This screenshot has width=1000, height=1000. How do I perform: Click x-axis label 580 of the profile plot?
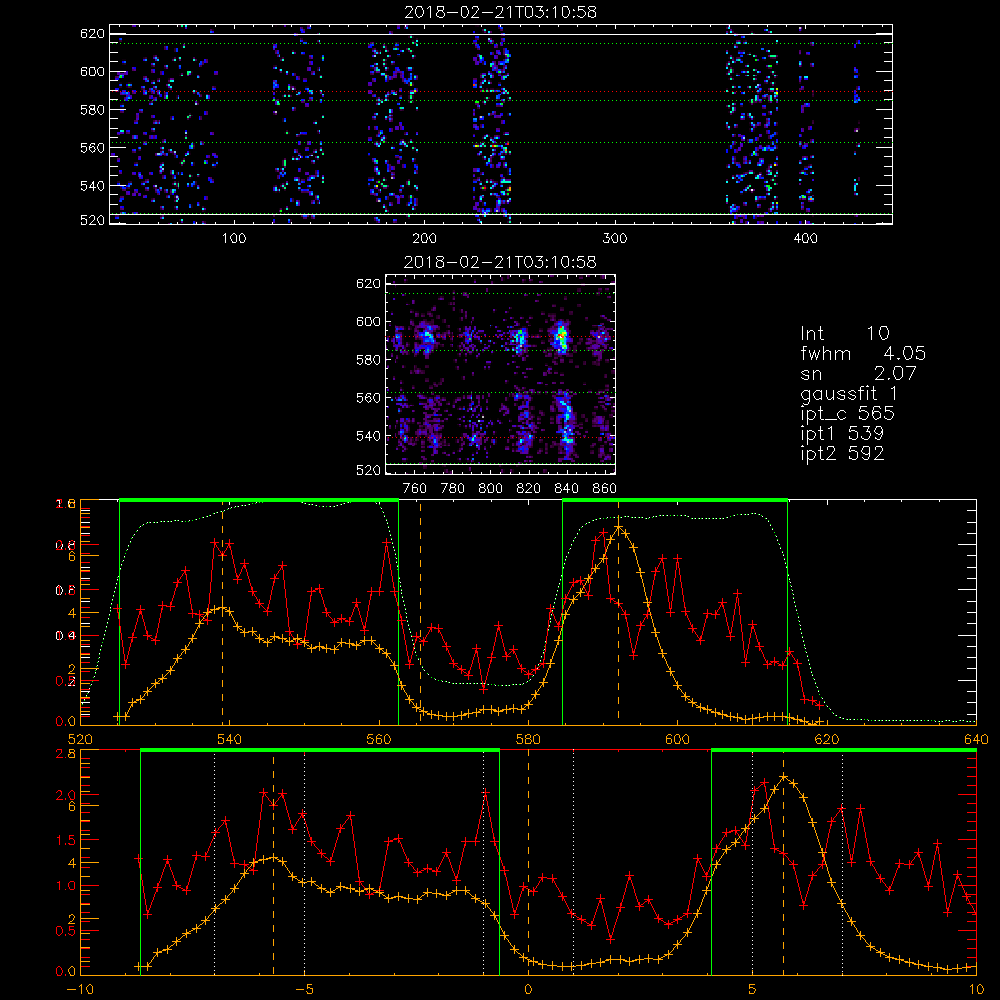point(528,739)
